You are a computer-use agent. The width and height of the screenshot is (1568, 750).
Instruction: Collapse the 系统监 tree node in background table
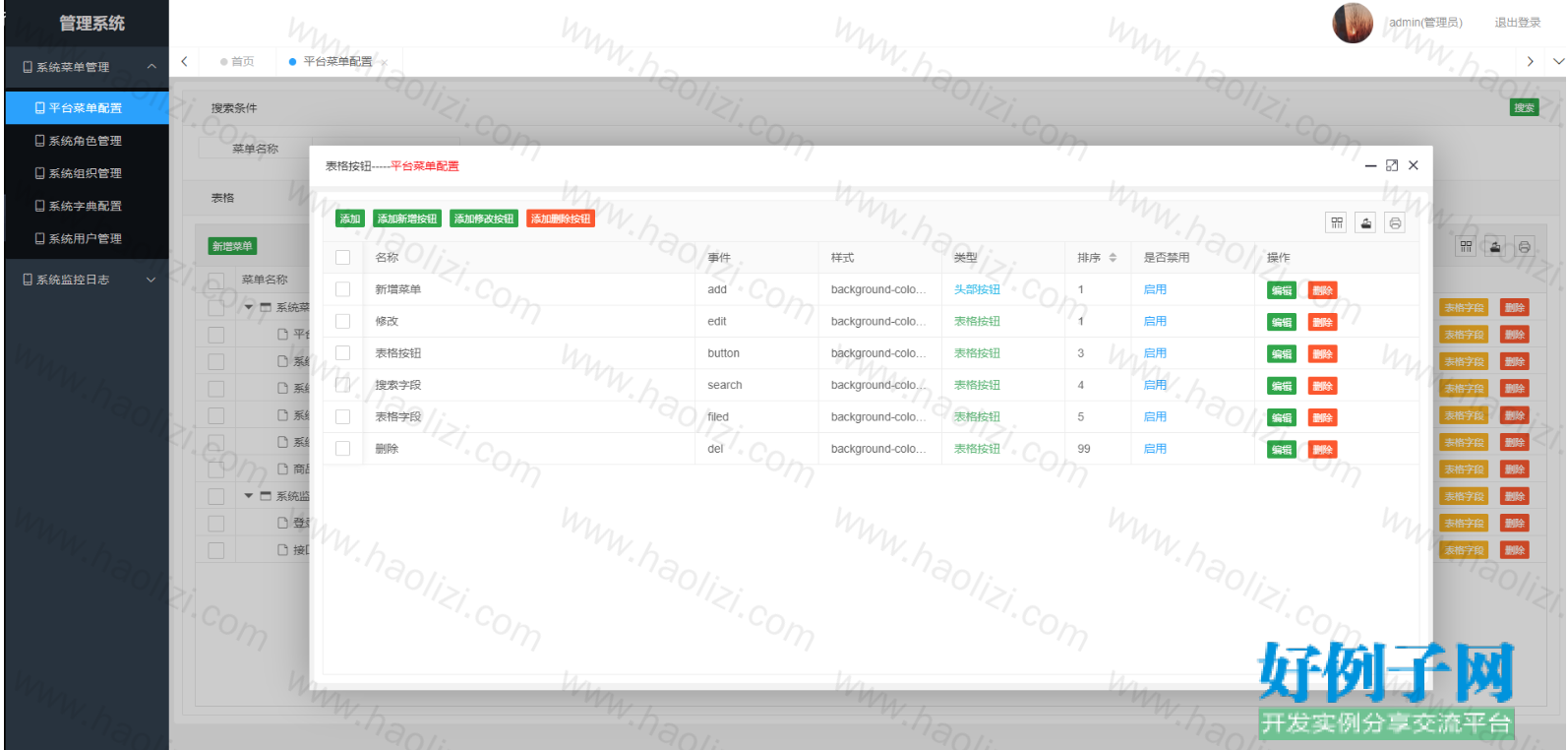(249, 496)
